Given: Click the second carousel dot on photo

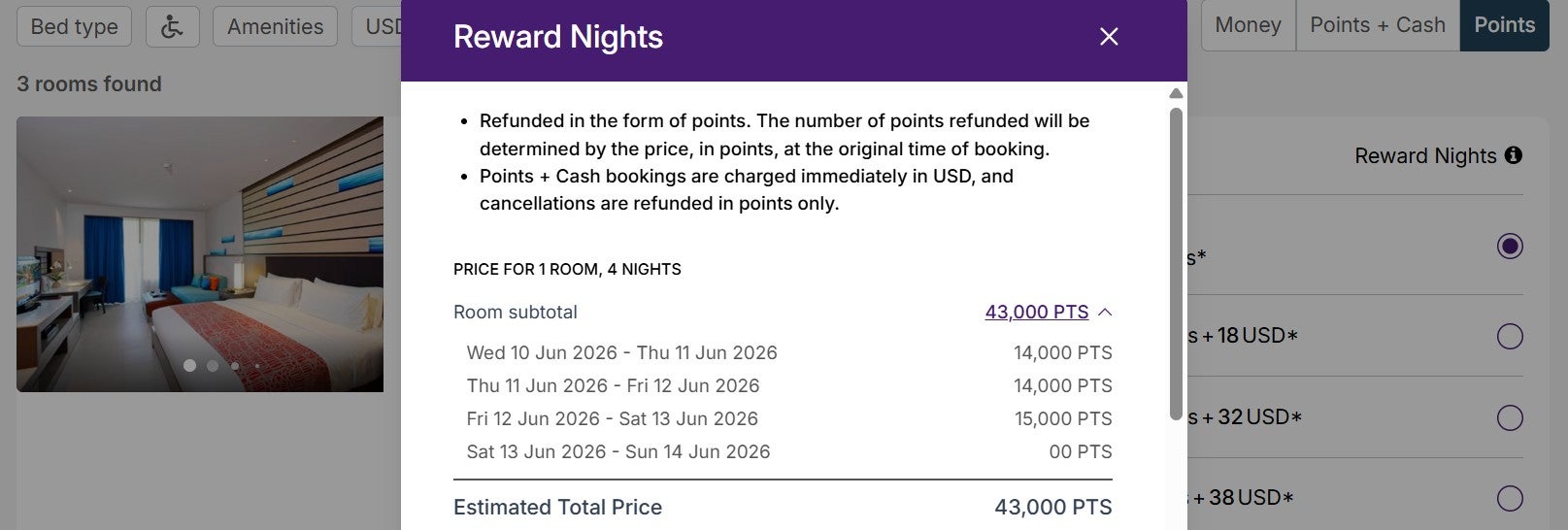Looking at the screenshot, I should tap(213, 366).
